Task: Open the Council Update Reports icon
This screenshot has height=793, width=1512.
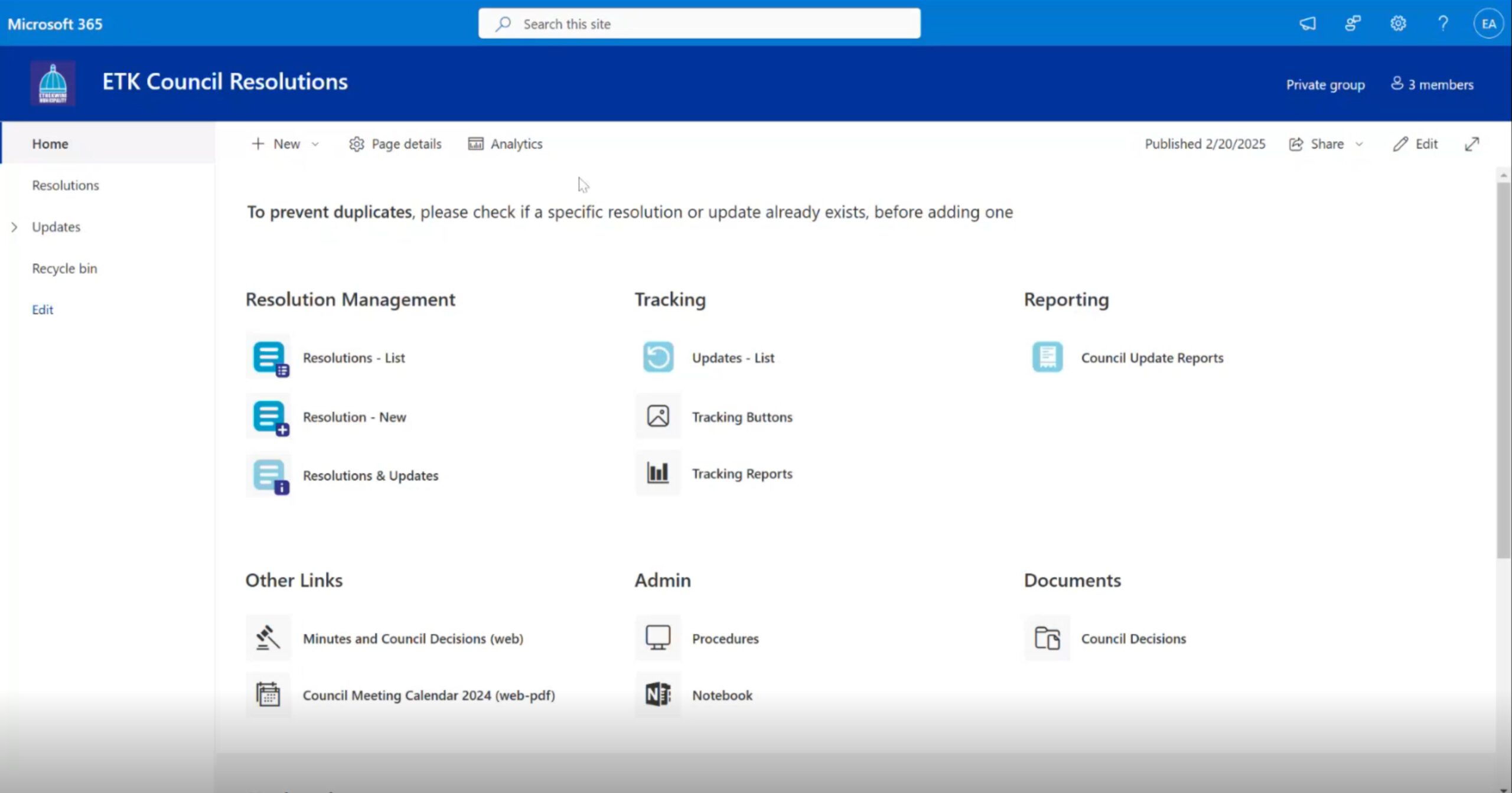Action: coord(1047,357)
